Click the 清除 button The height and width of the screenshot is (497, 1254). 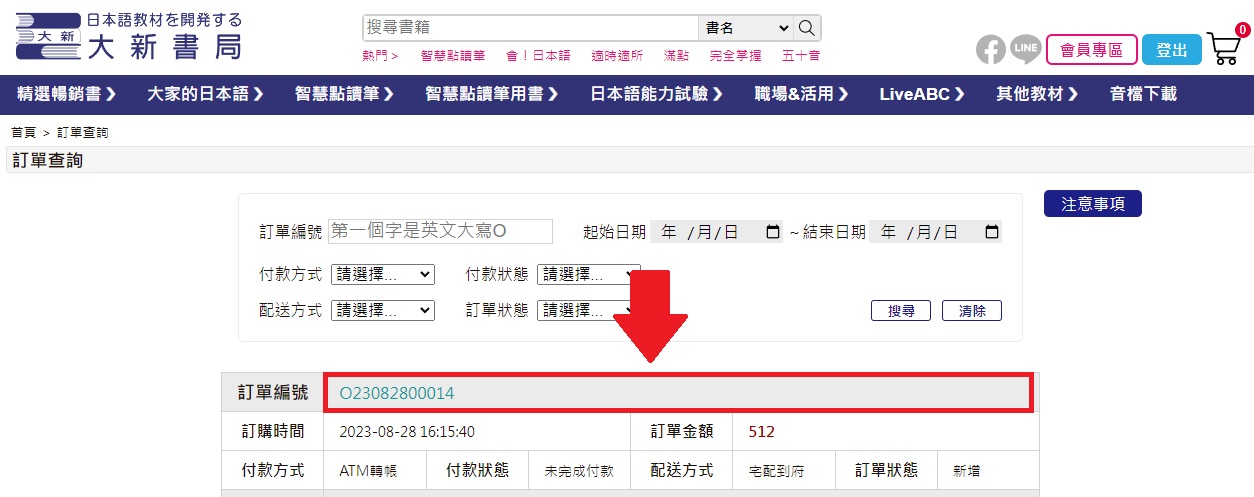pos(971,311)
